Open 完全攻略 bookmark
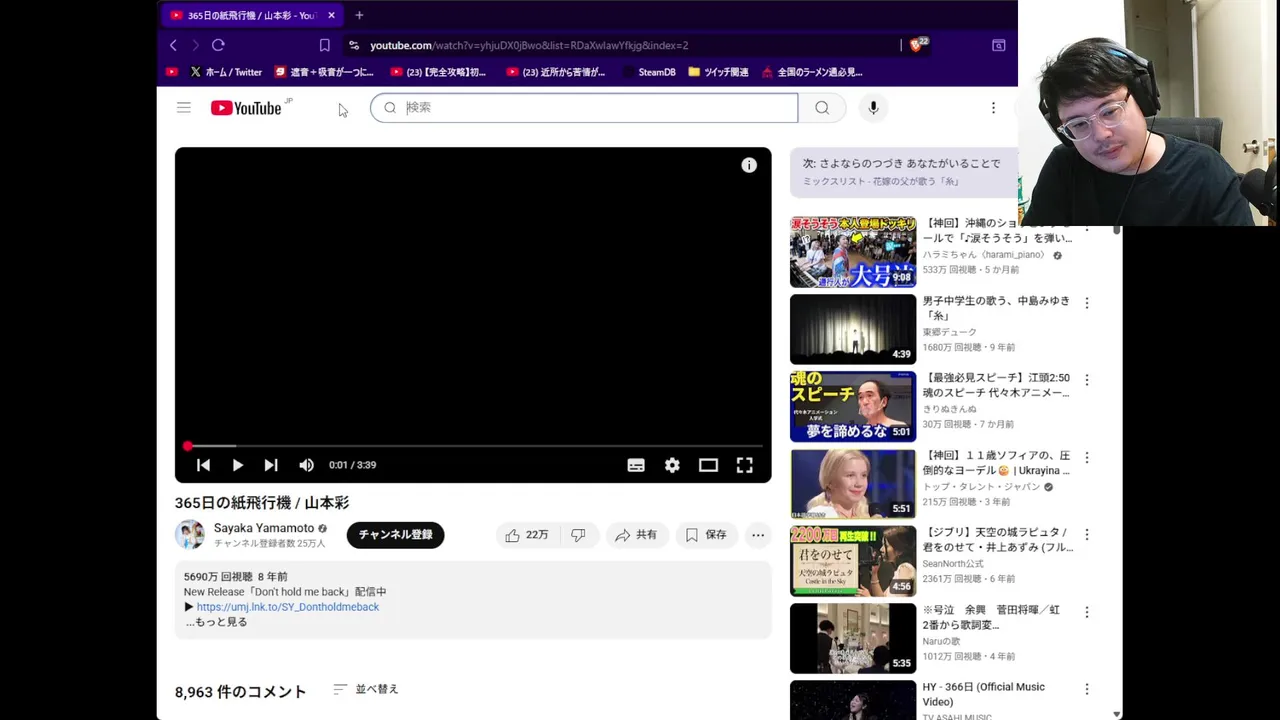The width and height of the screenshot is (1280, 720). (438, 72)
